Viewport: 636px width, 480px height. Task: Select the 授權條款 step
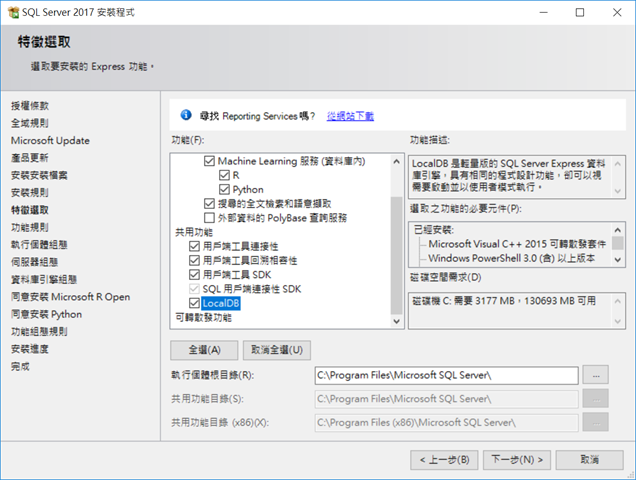[x=30, y=106]
